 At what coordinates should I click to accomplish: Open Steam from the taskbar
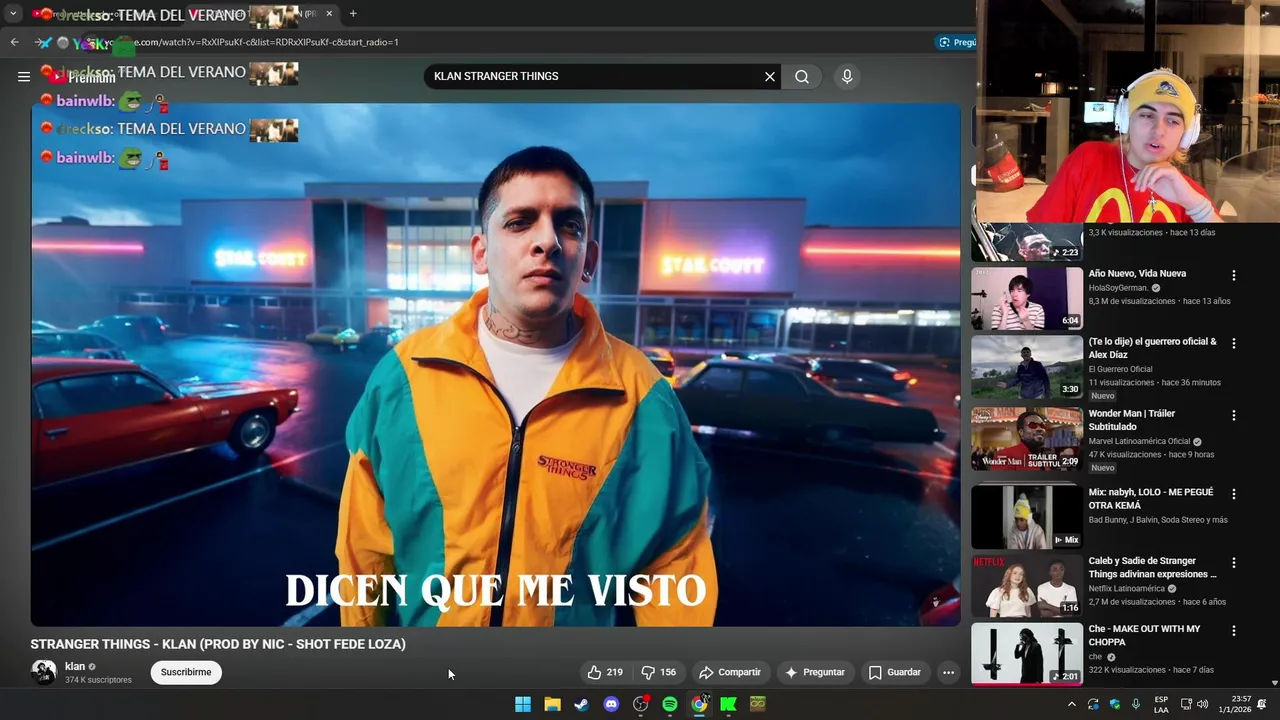click(x=581, y=704)
